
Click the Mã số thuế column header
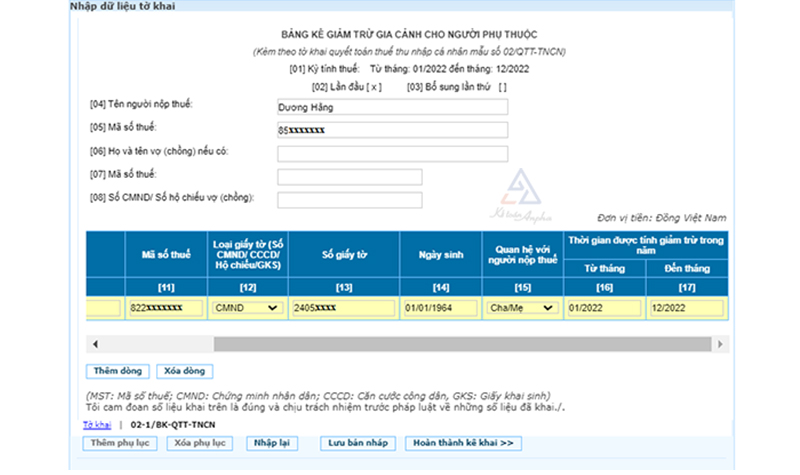[166, 255]
